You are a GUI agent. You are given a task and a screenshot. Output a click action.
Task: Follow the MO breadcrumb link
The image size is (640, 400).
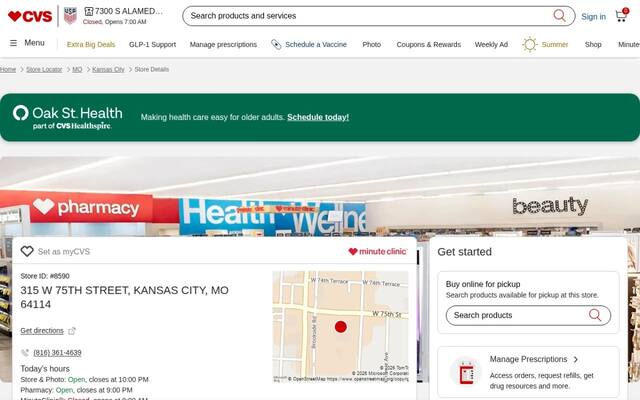click(77, 69)
